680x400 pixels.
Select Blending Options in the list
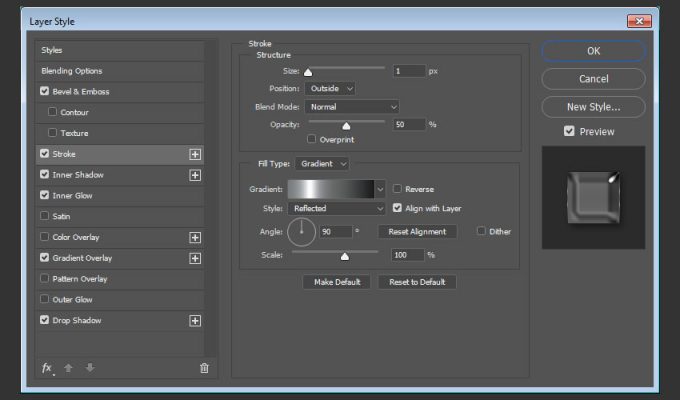click(x=119, y=71)
